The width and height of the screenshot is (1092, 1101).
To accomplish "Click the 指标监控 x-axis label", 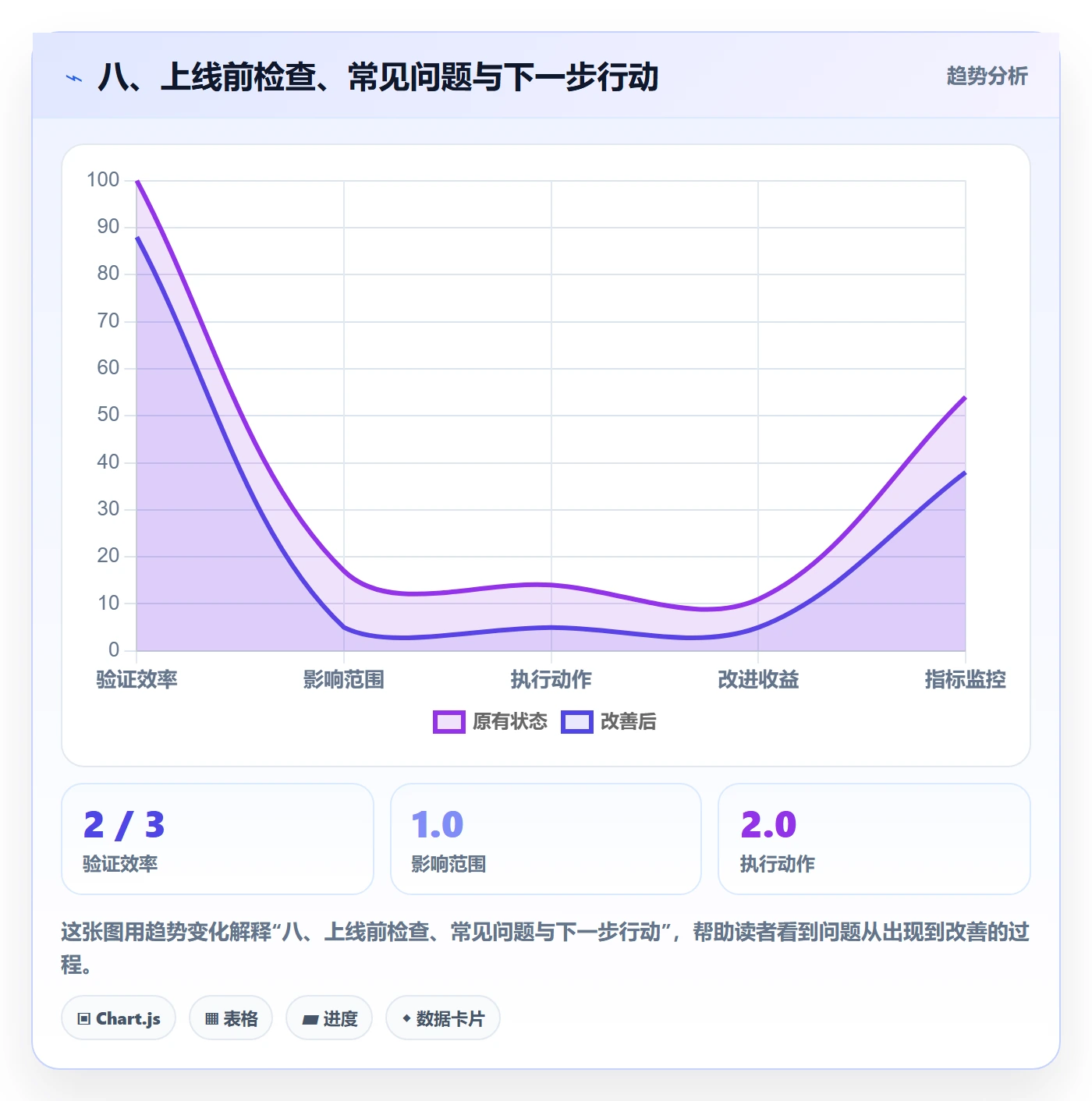I will [966, 679].
